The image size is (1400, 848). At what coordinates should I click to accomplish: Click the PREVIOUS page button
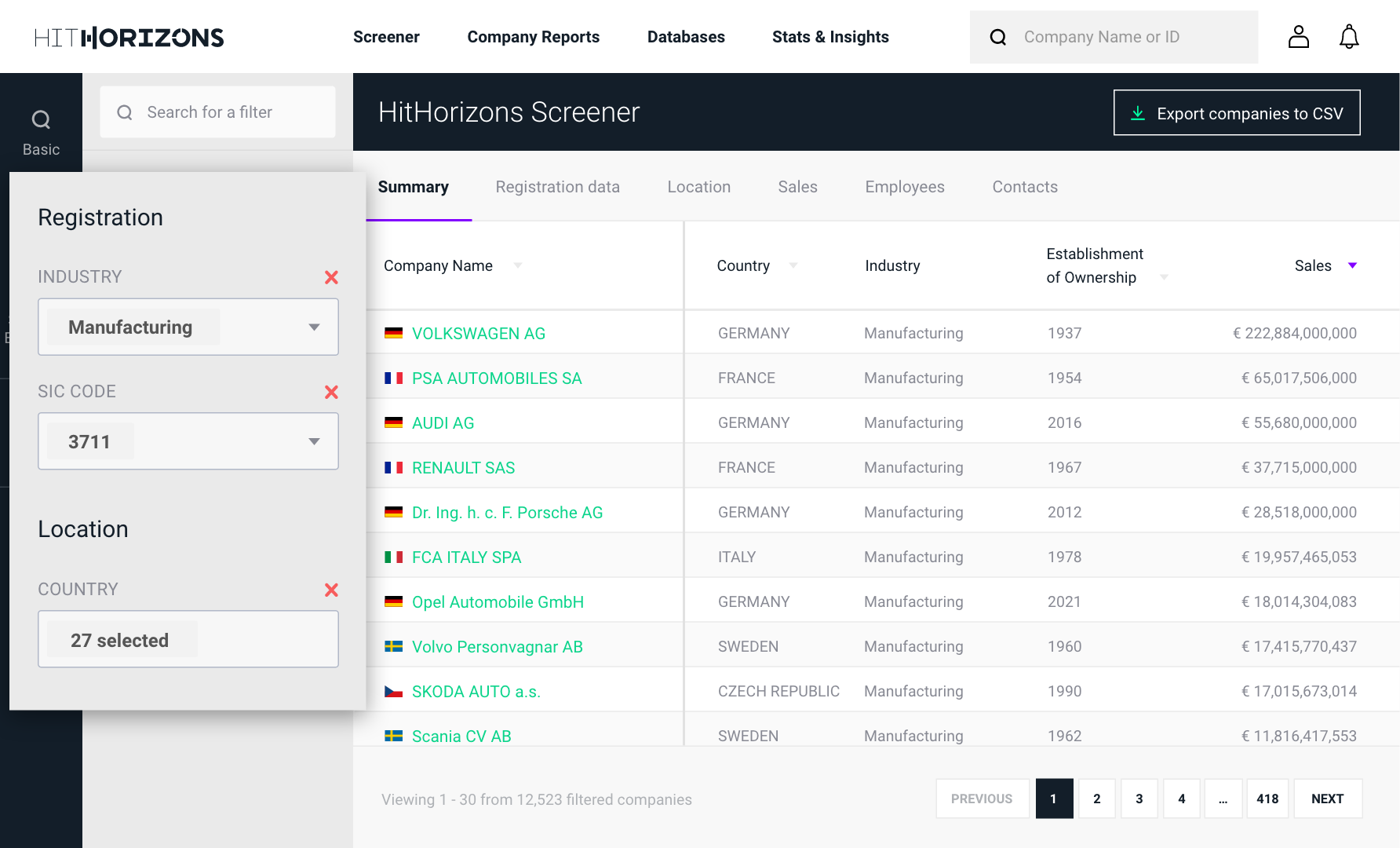983,799
